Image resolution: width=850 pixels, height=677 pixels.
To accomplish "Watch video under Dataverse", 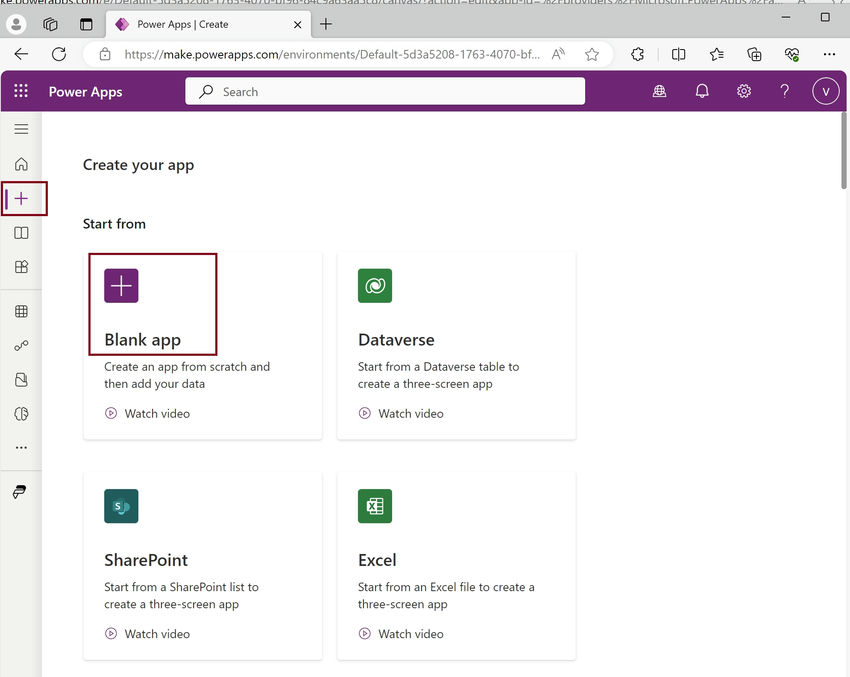I will (x=401, y=414).
